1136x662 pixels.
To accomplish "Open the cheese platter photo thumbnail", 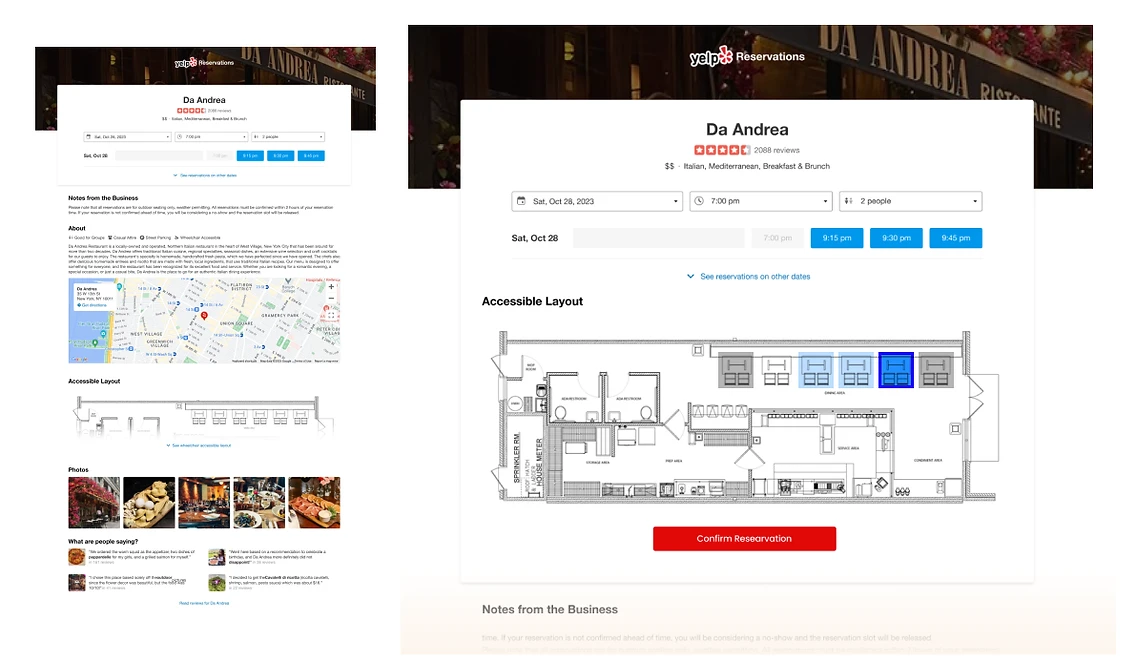I will 149,502.
